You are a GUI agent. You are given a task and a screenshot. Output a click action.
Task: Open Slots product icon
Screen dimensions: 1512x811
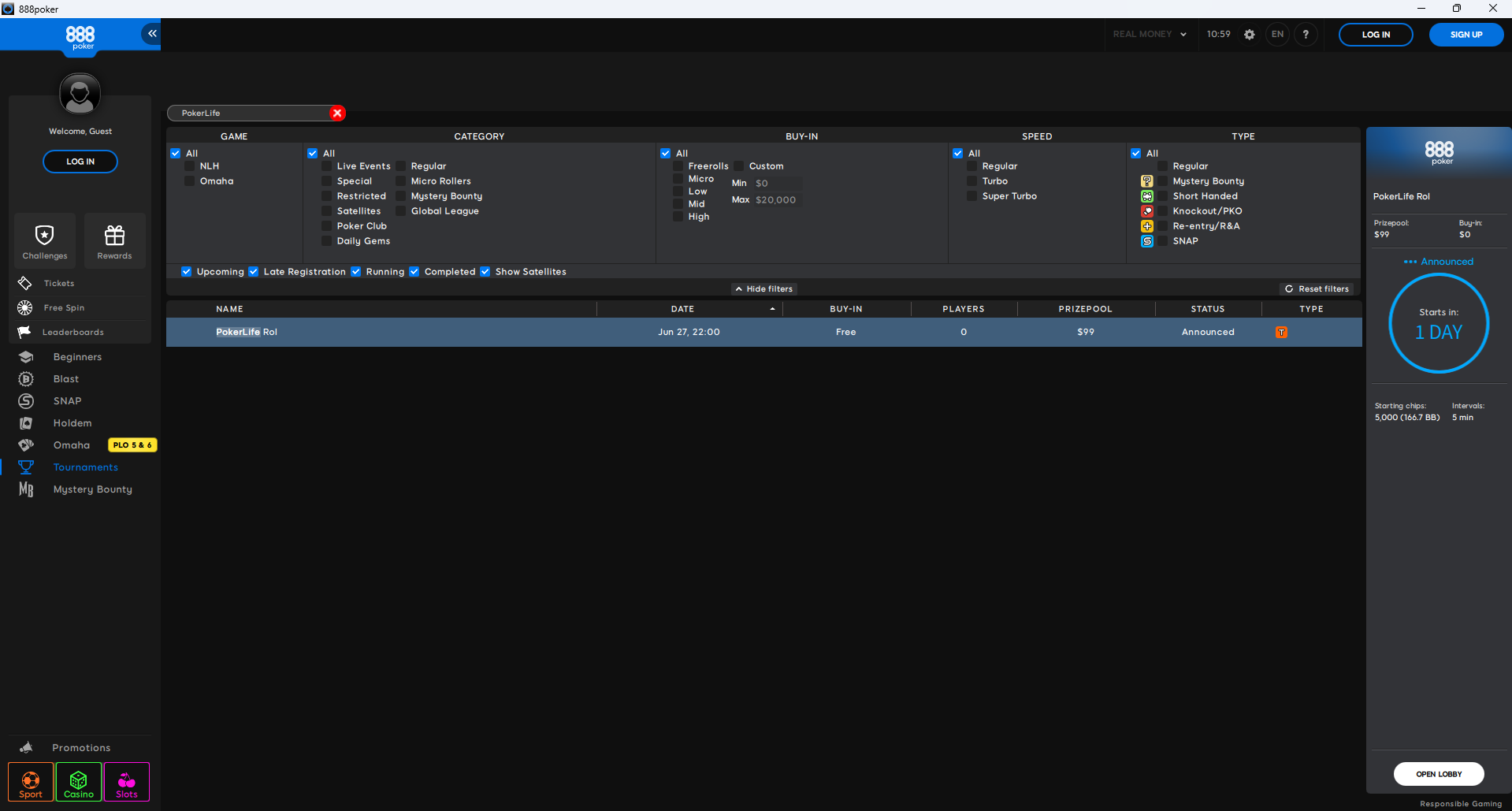pos(127,782)
